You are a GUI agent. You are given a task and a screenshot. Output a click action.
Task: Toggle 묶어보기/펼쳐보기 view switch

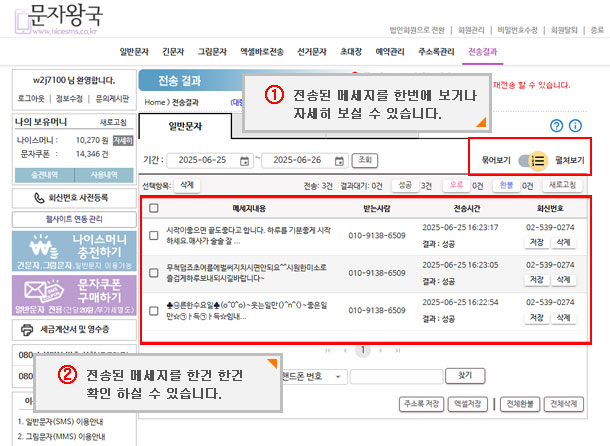[530, 160]
